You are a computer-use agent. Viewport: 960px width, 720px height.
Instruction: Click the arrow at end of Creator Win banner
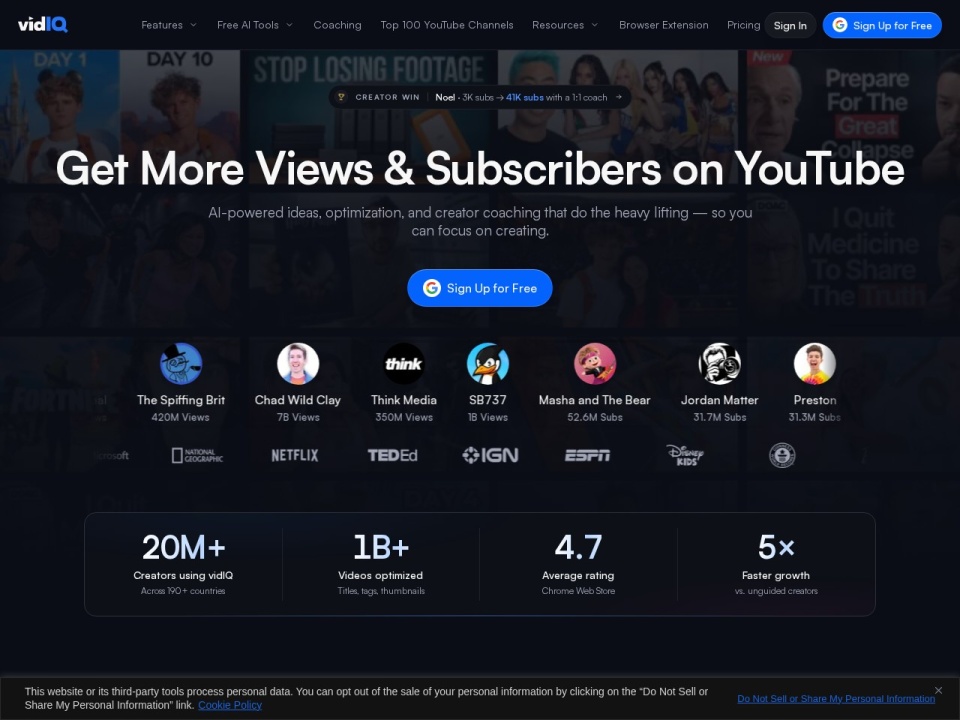point(618,97)
